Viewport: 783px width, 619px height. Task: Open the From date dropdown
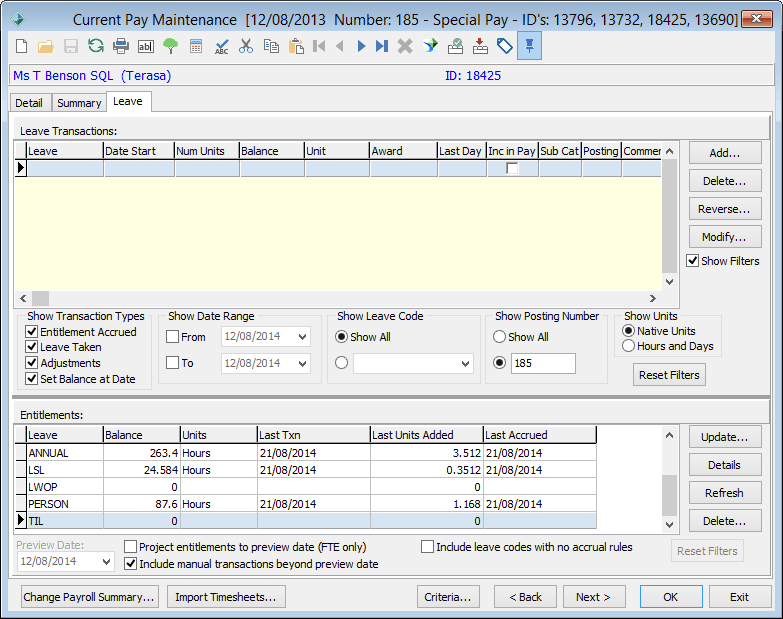pos(302,337)
